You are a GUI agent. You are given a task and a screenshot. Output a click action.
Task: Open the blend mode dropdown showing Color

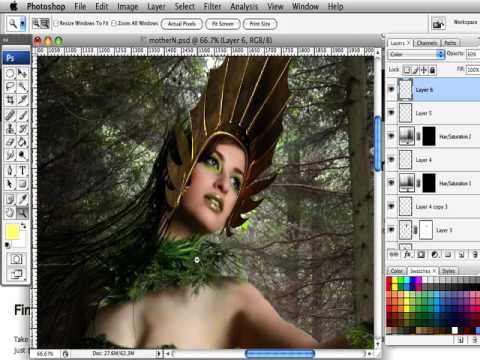pyautogui.click(x=417, y=54)
